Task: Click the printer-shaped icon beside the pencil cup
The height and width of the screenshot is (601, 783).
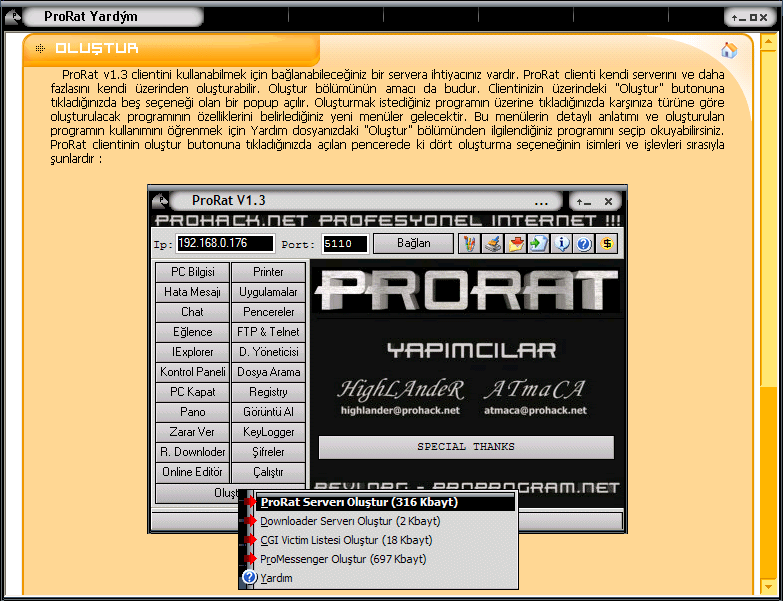Action: pos(492,243)
